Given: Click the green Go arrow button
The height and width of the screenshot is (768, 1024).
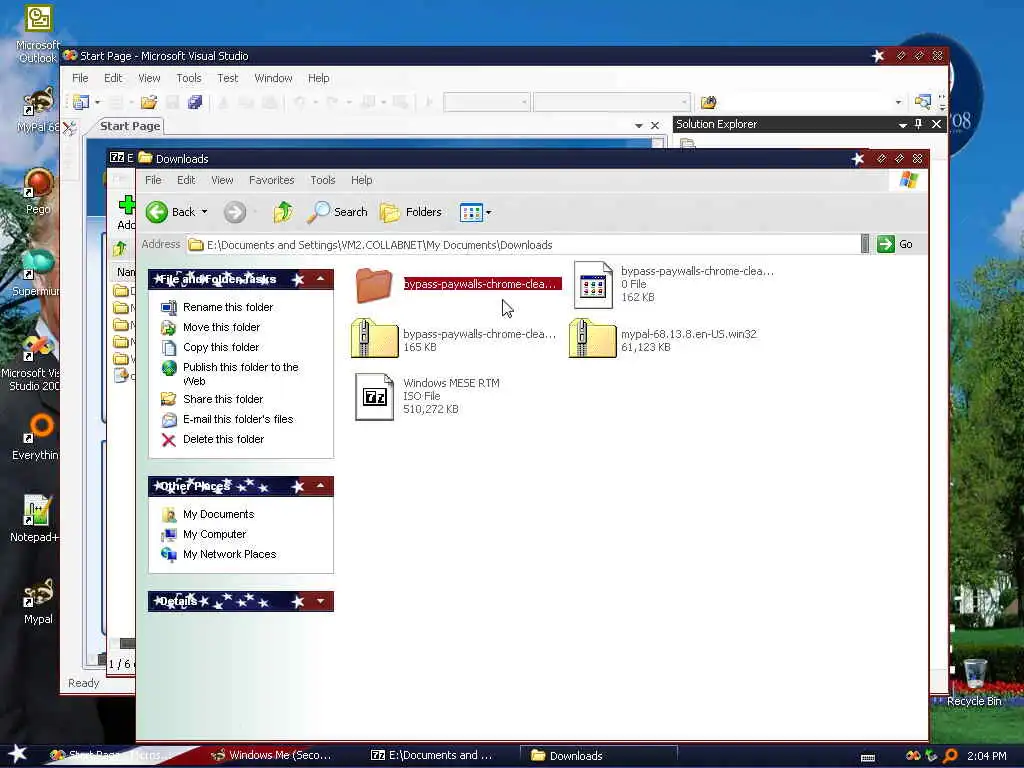Looking at the screenshot, I should [x=886, y=244].
